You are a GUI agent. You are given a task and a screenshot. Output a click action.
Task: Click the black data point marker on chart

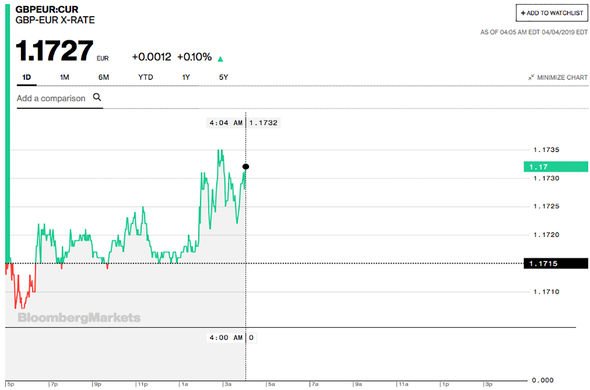246,167
